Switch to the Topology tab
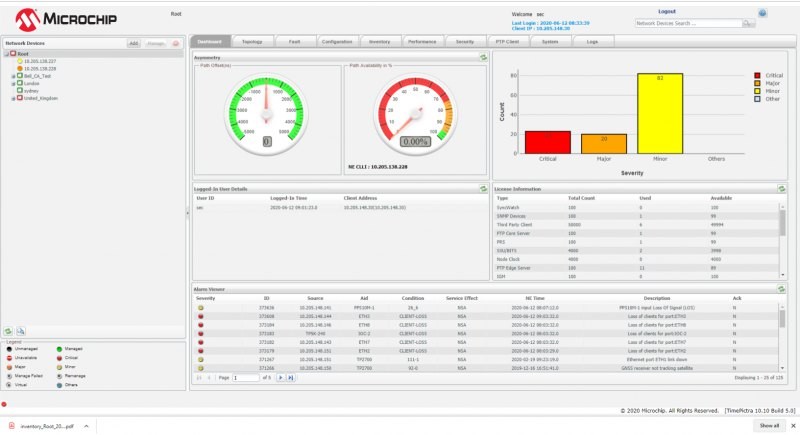Screen dimensions: 800x435 pos(252,42)
